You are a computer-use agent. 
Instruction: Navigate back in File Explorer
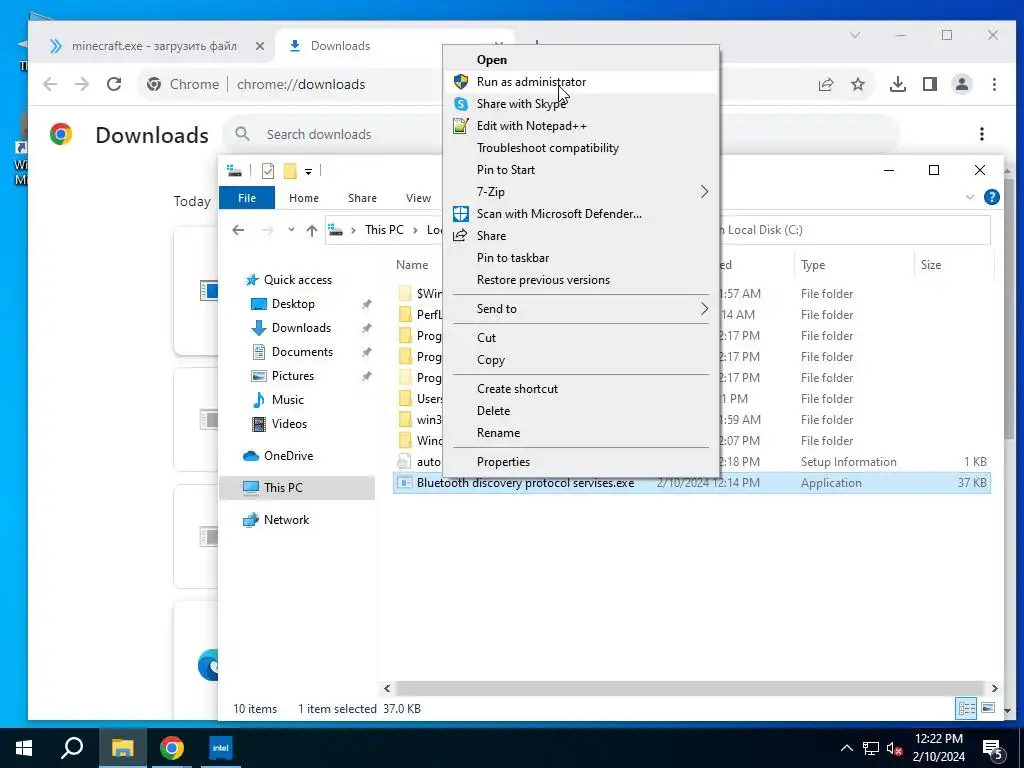point(238,230)
